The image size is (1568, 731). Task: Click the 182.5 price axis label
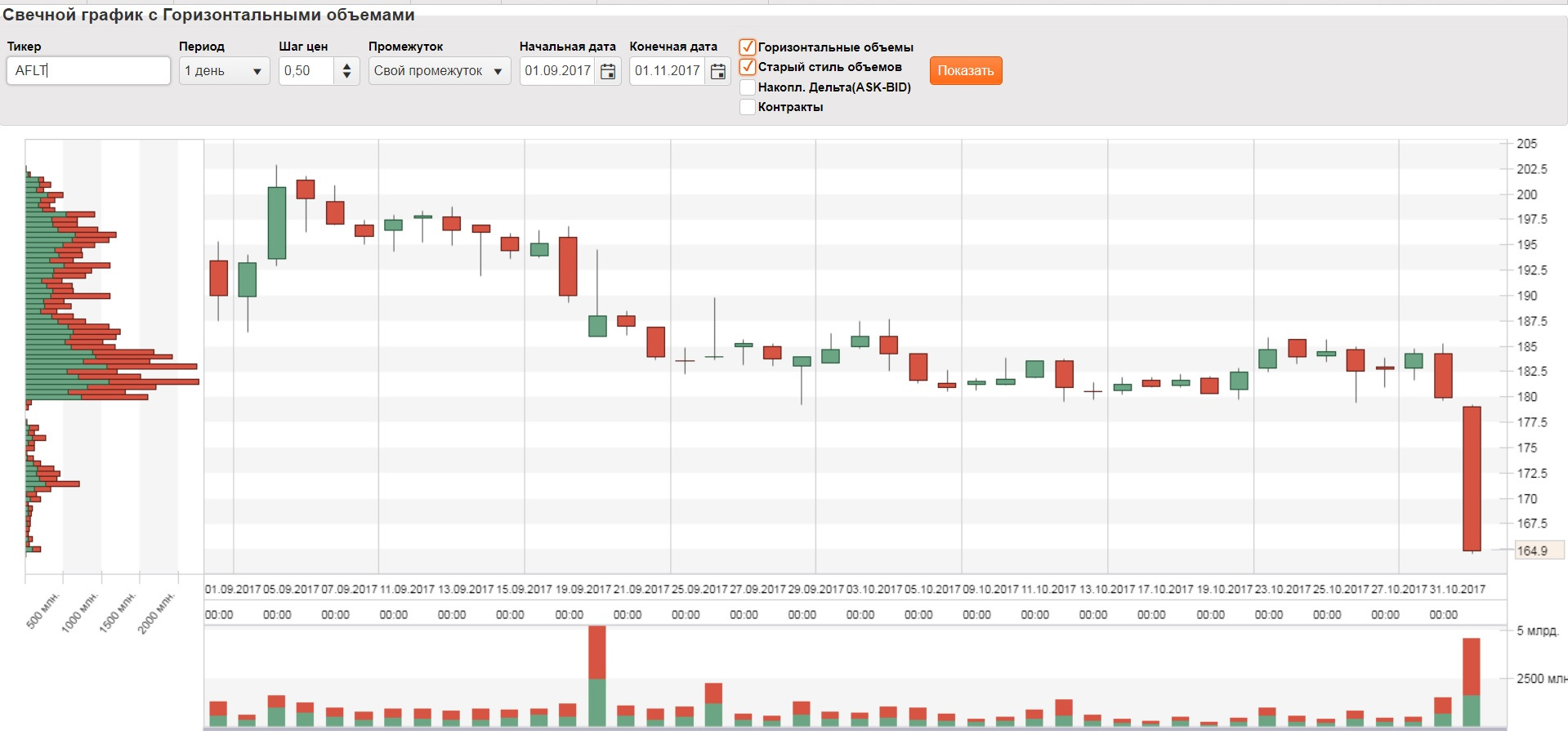point(1532,371)
